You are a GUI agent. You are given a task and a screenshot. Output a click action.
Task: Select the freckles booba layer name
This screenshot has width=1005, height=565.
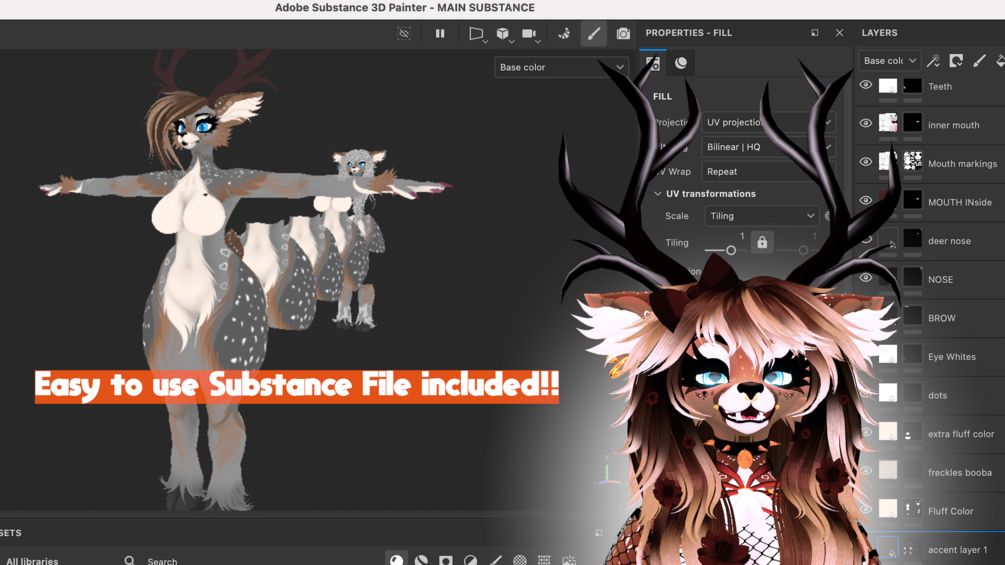pos(959,473)
